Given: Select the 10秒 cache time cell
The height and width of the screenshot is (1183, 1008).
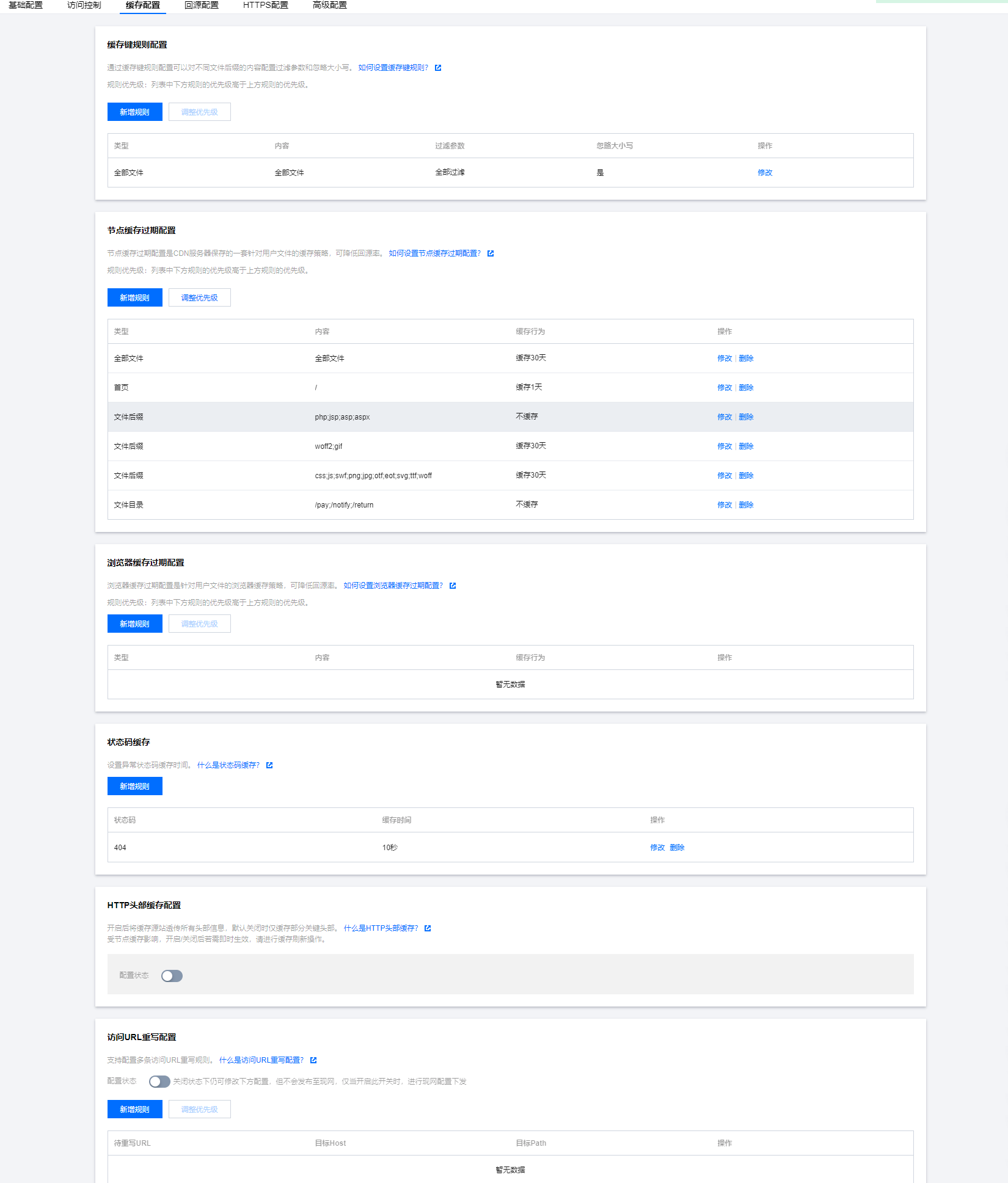Looking at the screenshot, I should click(390, 848).
